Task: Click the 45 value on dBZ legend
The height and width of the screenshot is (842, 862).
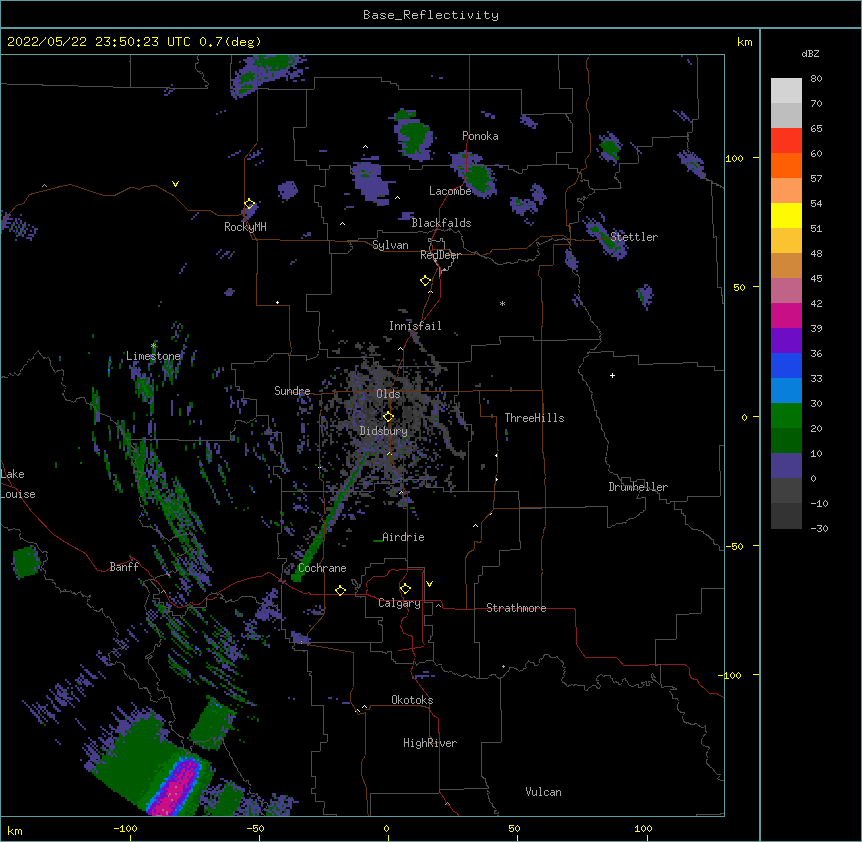Action: pyautogui.click(x=816, y=279)
